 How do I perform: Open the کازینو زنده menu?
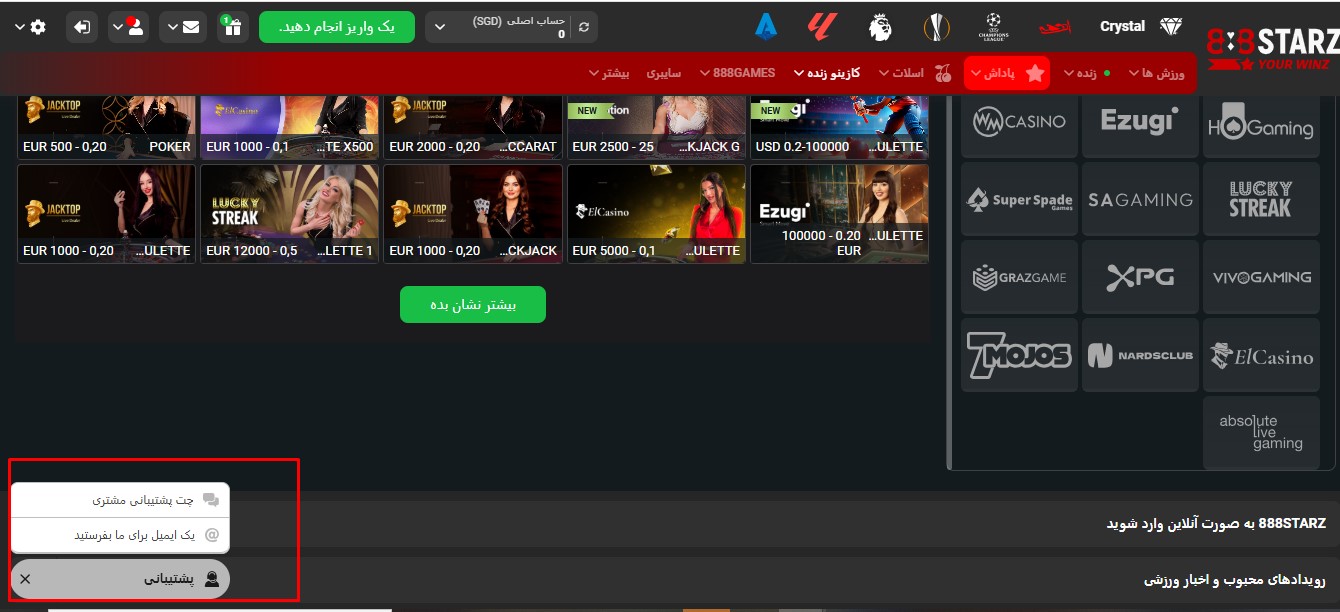pos(826,73)
